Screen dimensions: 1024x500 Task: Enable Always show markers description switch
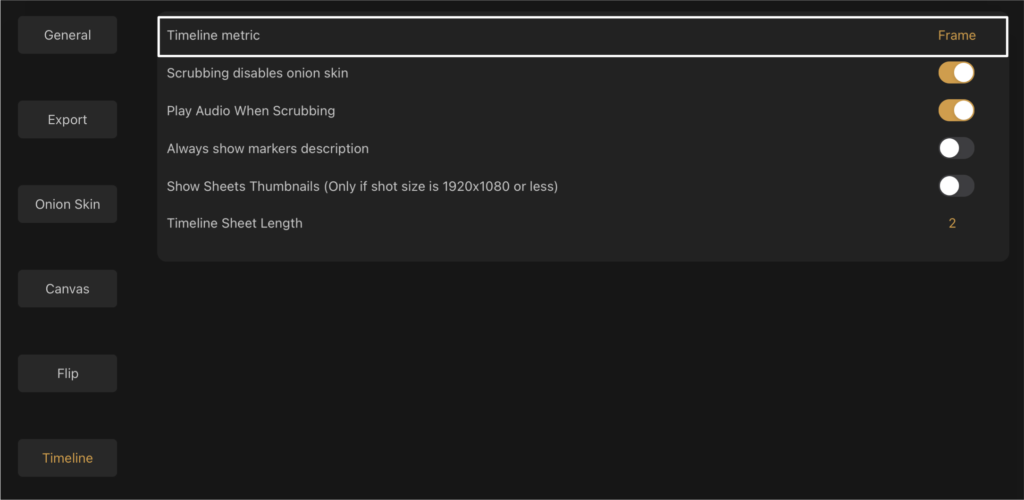tap(956, 148)
